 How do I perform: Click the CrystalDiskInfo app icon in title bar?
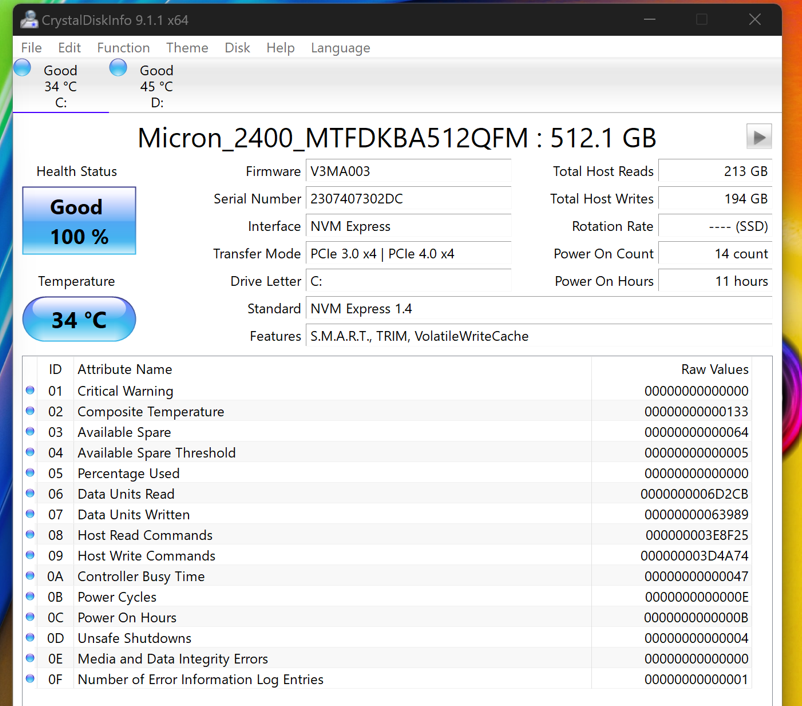click(x=29, y=19)
